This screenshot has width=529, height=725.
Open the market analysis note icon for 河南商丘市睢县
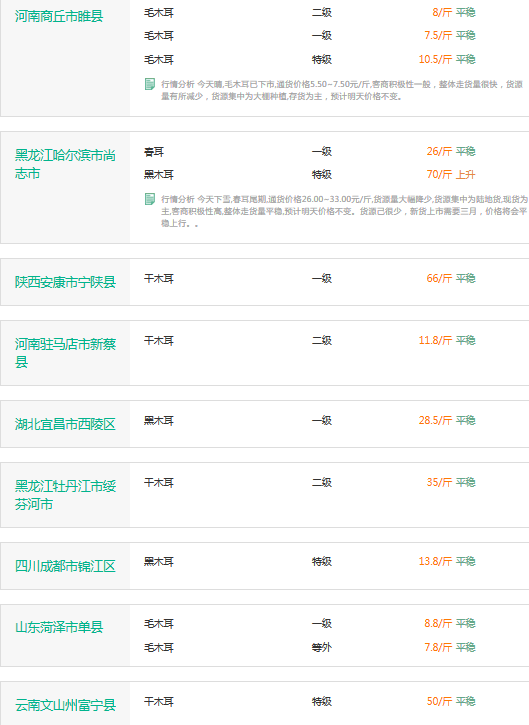[x=150, y=84]
